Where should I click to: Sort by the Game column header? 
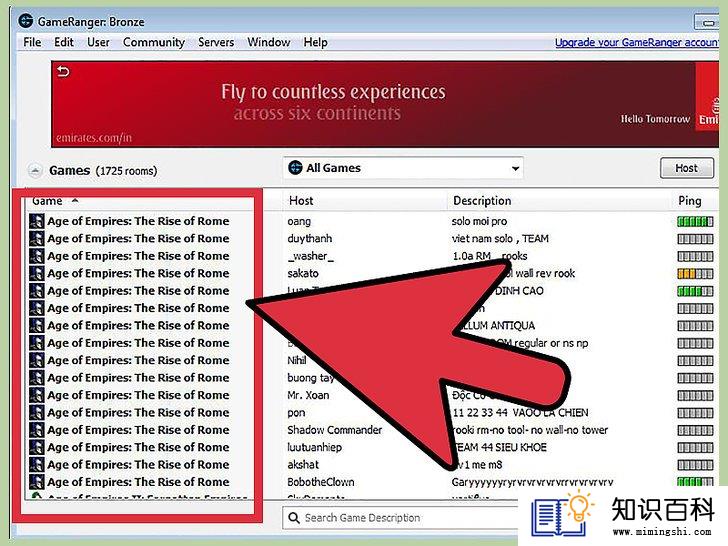click(47, 201)
